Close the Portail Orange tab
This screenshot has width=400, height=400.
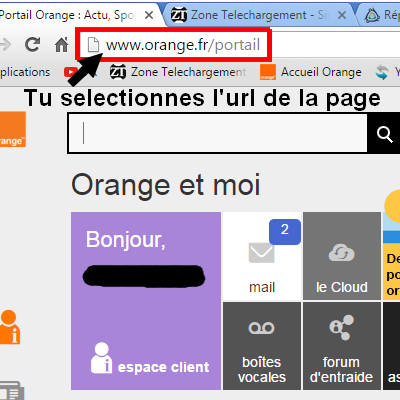click(149, 15)
